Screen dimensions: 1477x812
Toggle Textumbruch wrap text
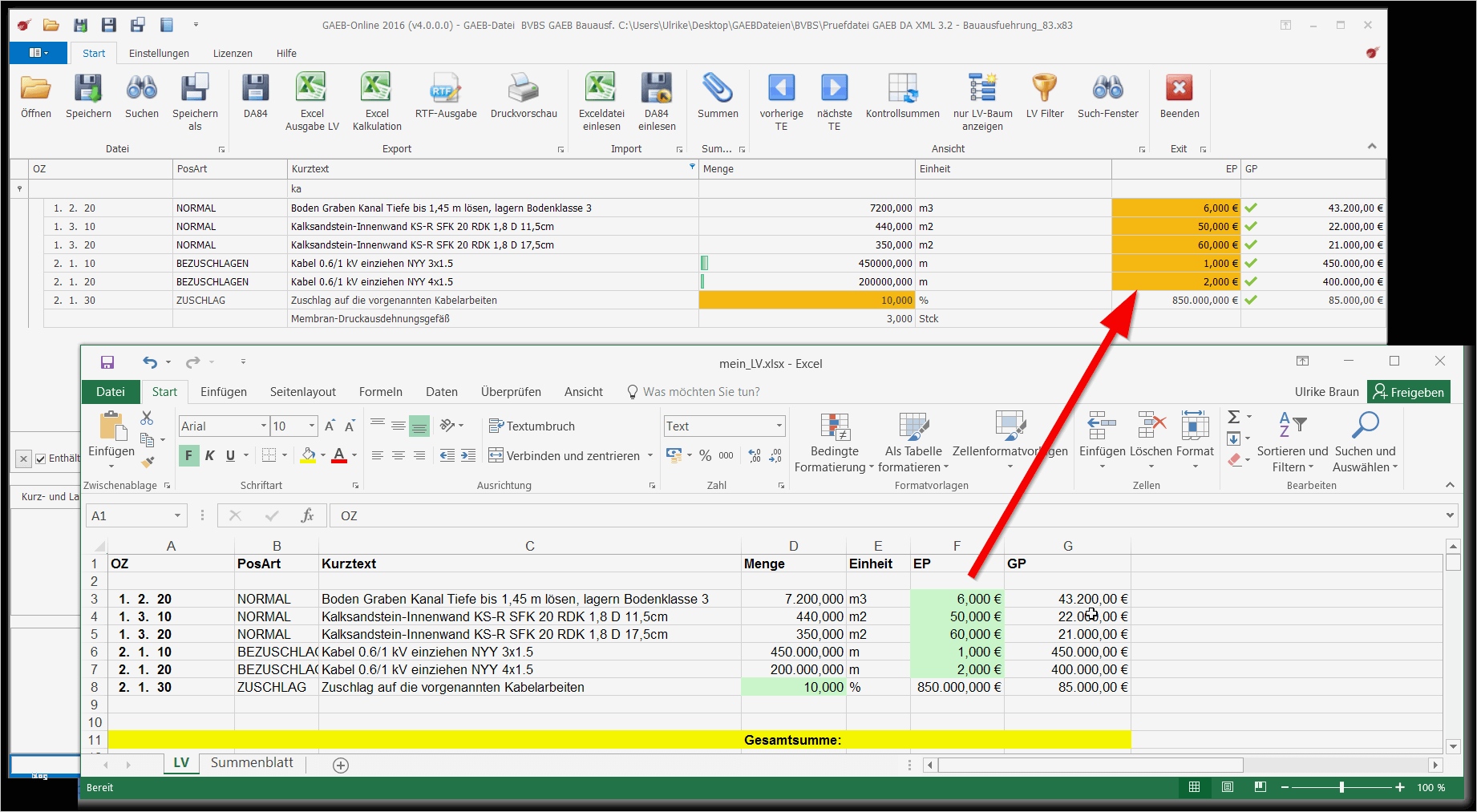(532, 426)
